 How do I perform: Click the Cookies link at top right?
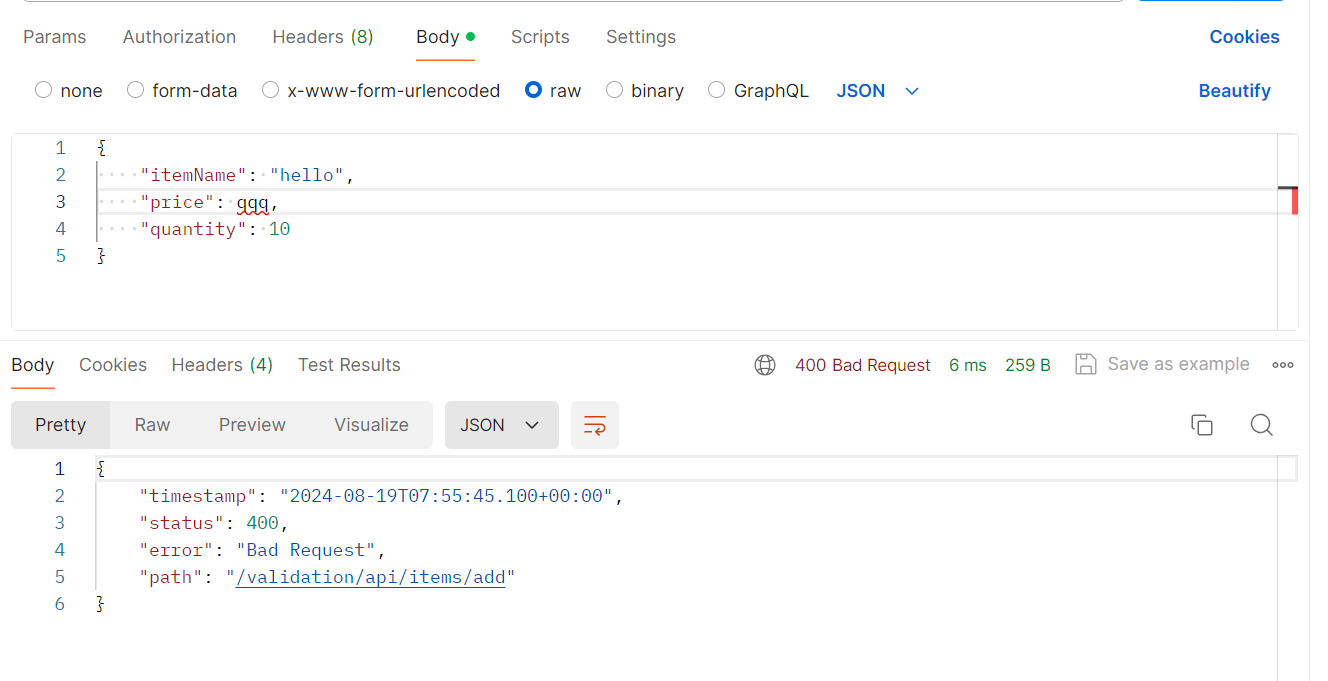(x=1245, y=37)
